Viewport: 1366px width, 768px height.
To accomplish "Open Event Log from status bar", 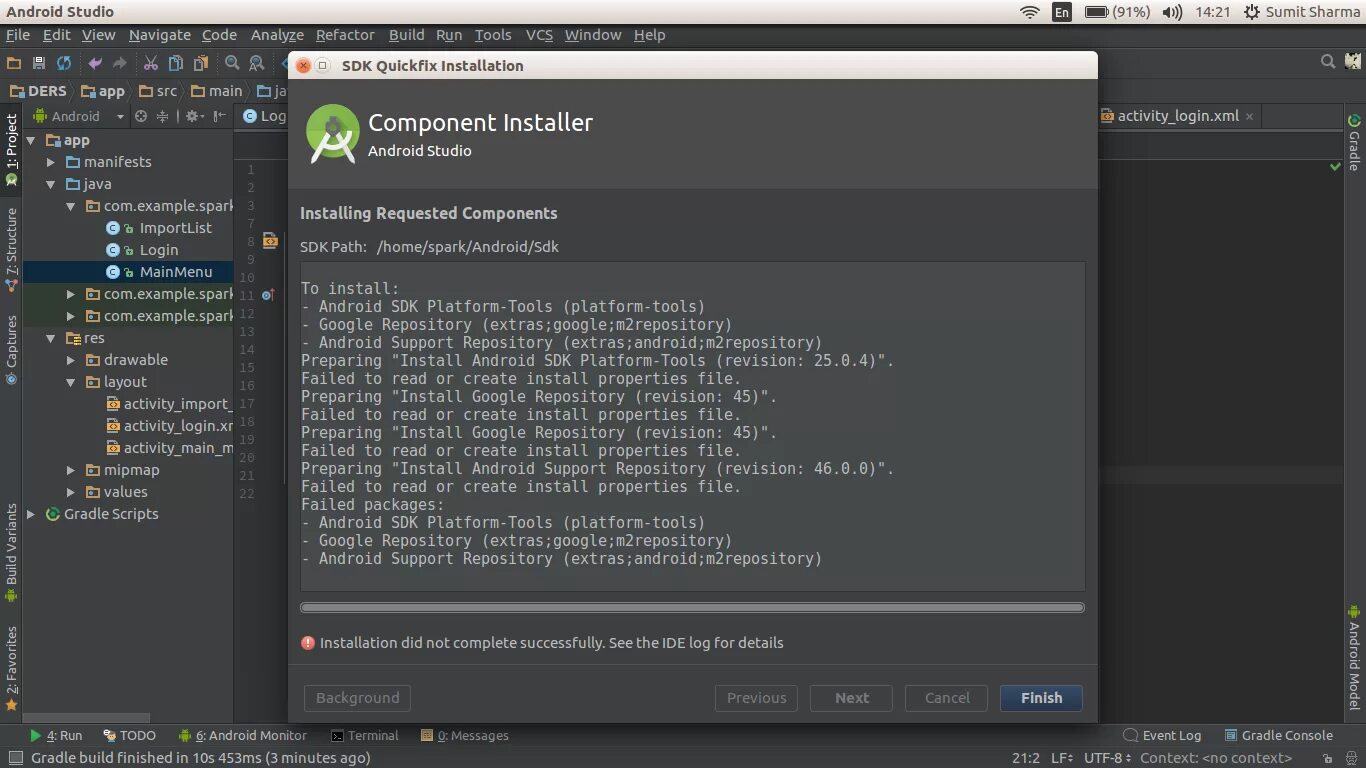I will tap(1162, 735).
